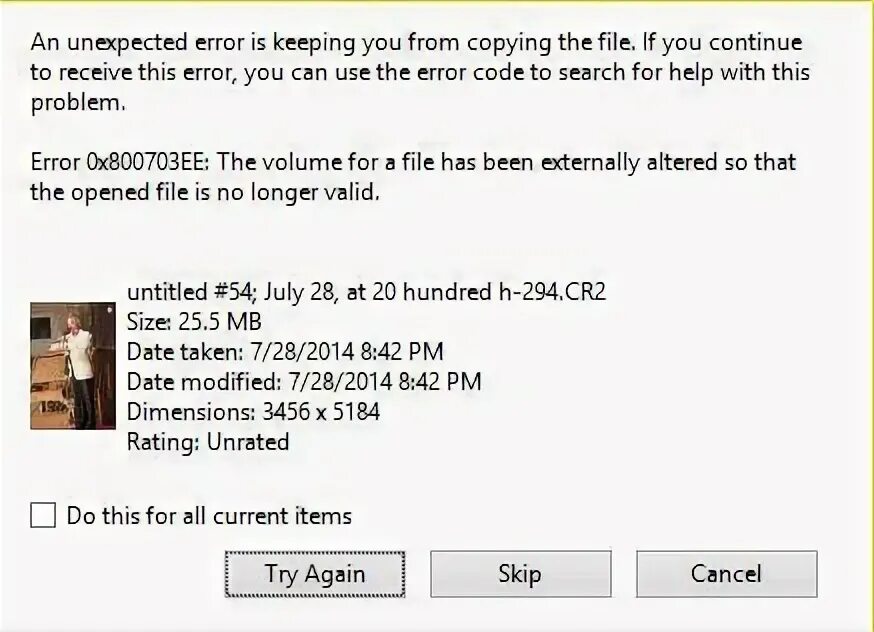The image size is (874, 632).
Task: Click the file name 'untitled #54; July 28'
Action: tap(231, 291)
